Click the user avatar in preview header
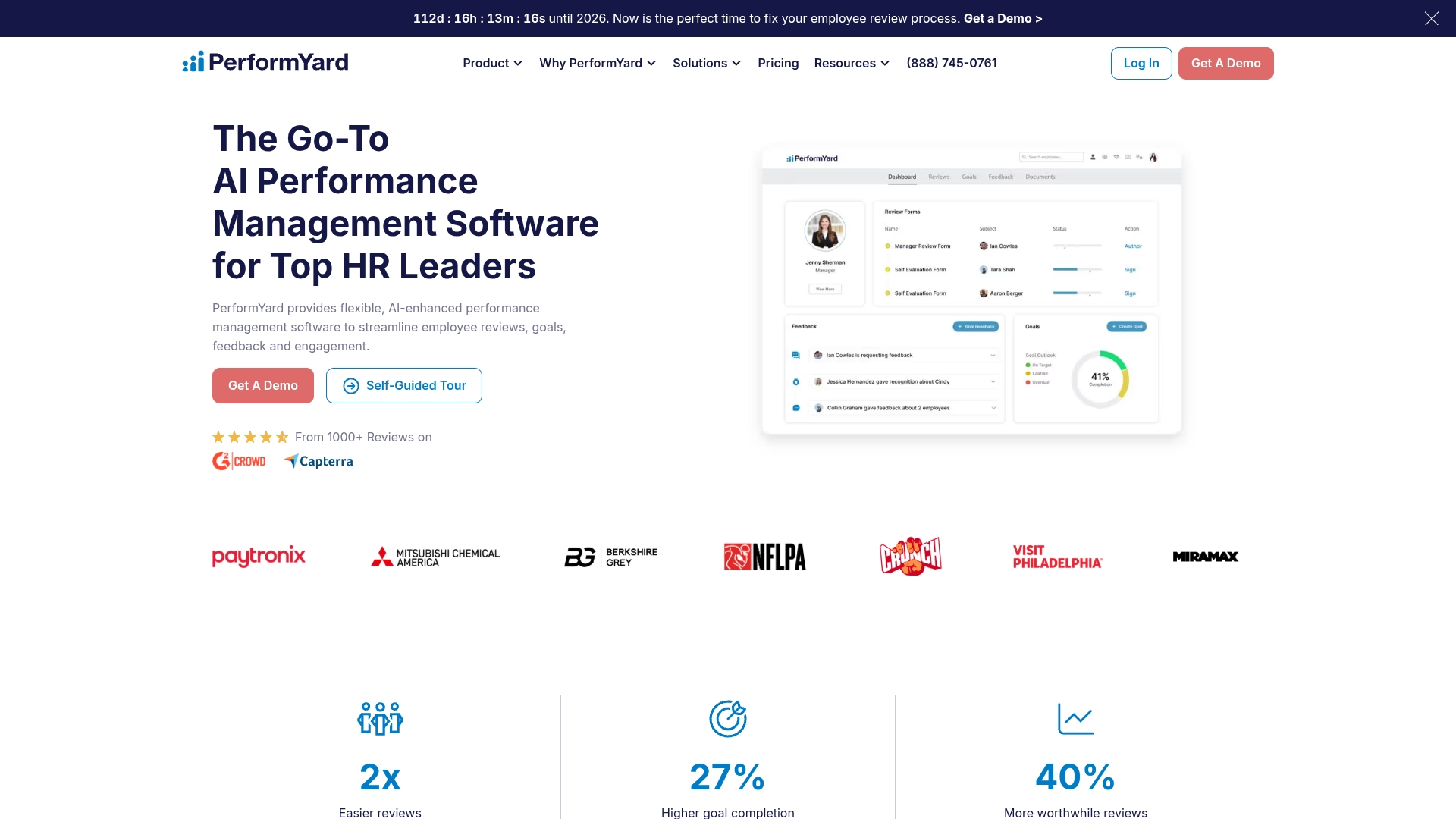 pos(1153,157)
